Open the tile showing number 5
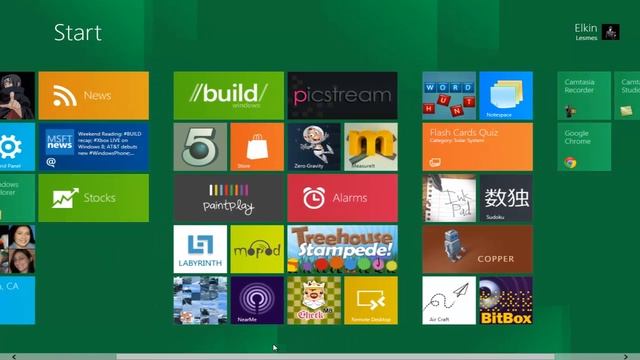 (200, 147)
